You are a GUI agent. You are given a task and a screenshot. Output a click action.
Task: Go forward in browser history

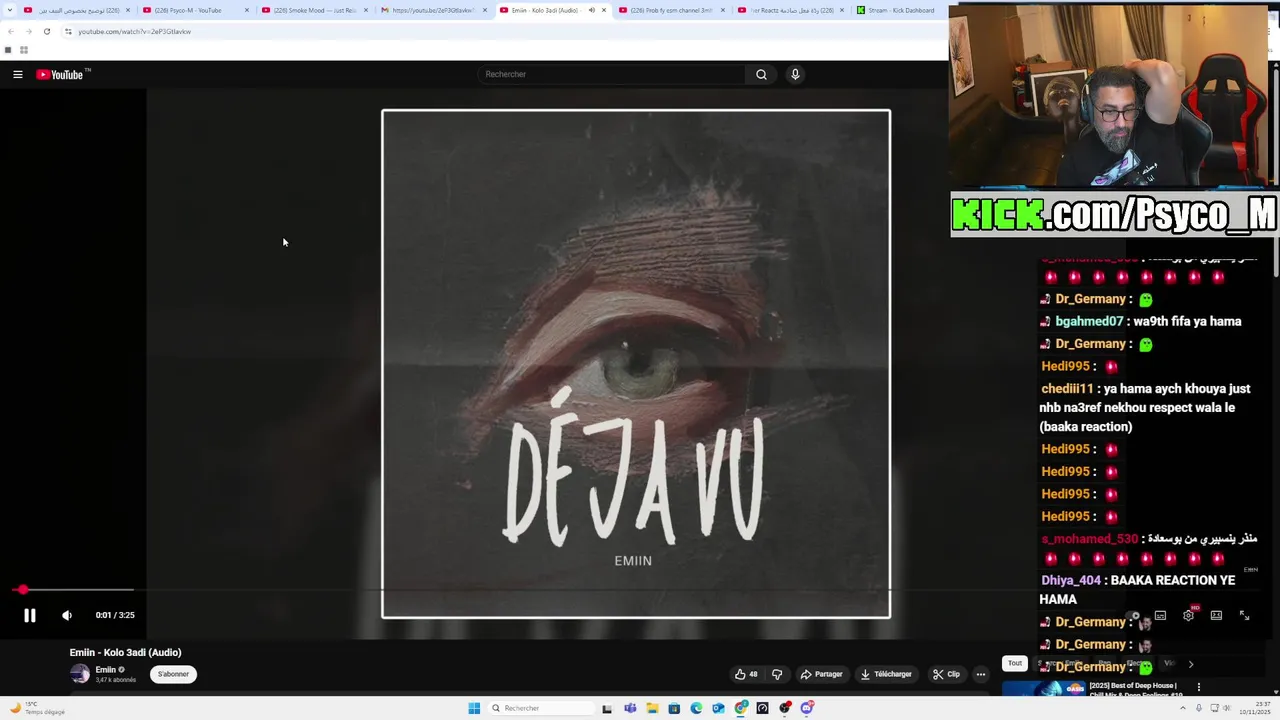[28, 31]
